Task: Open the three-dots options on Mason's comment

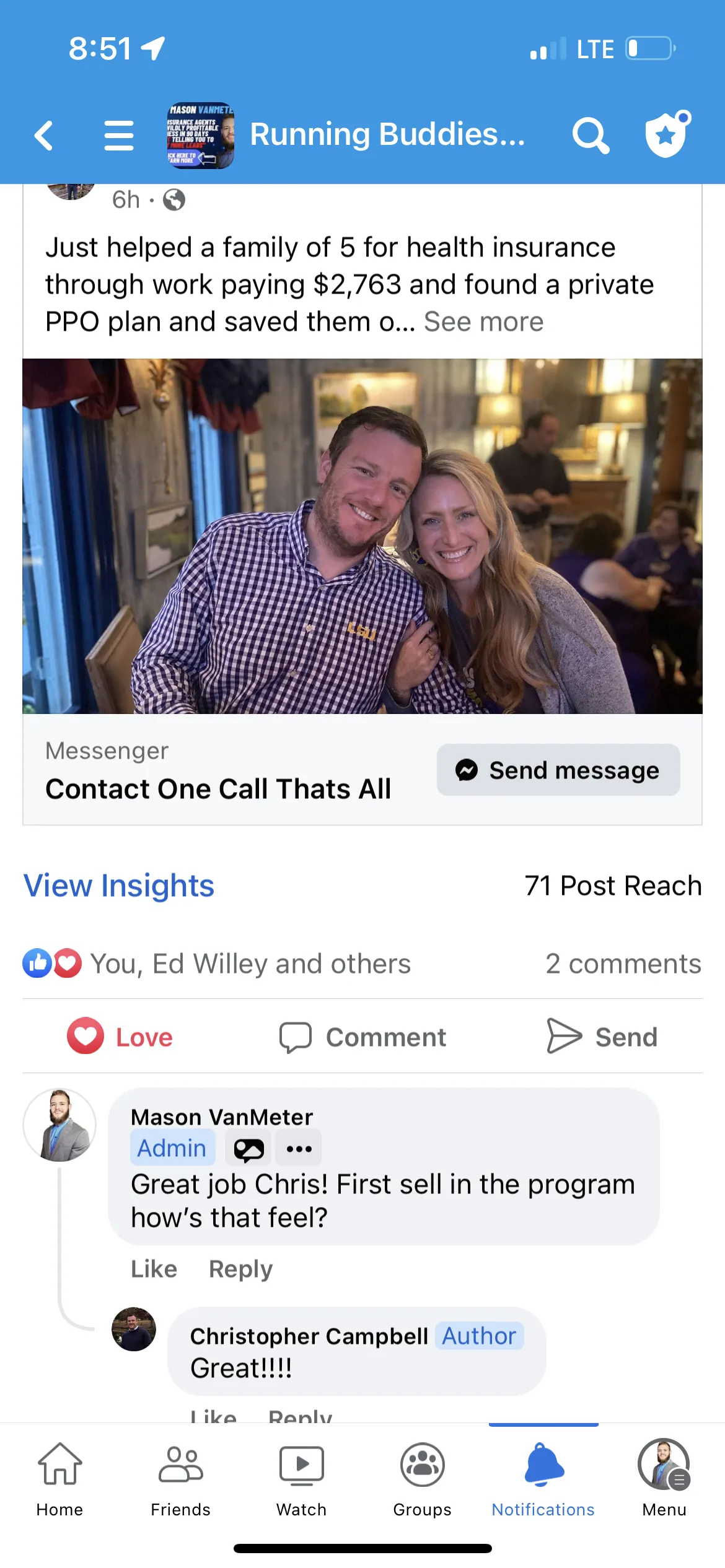Action: 299,1149
